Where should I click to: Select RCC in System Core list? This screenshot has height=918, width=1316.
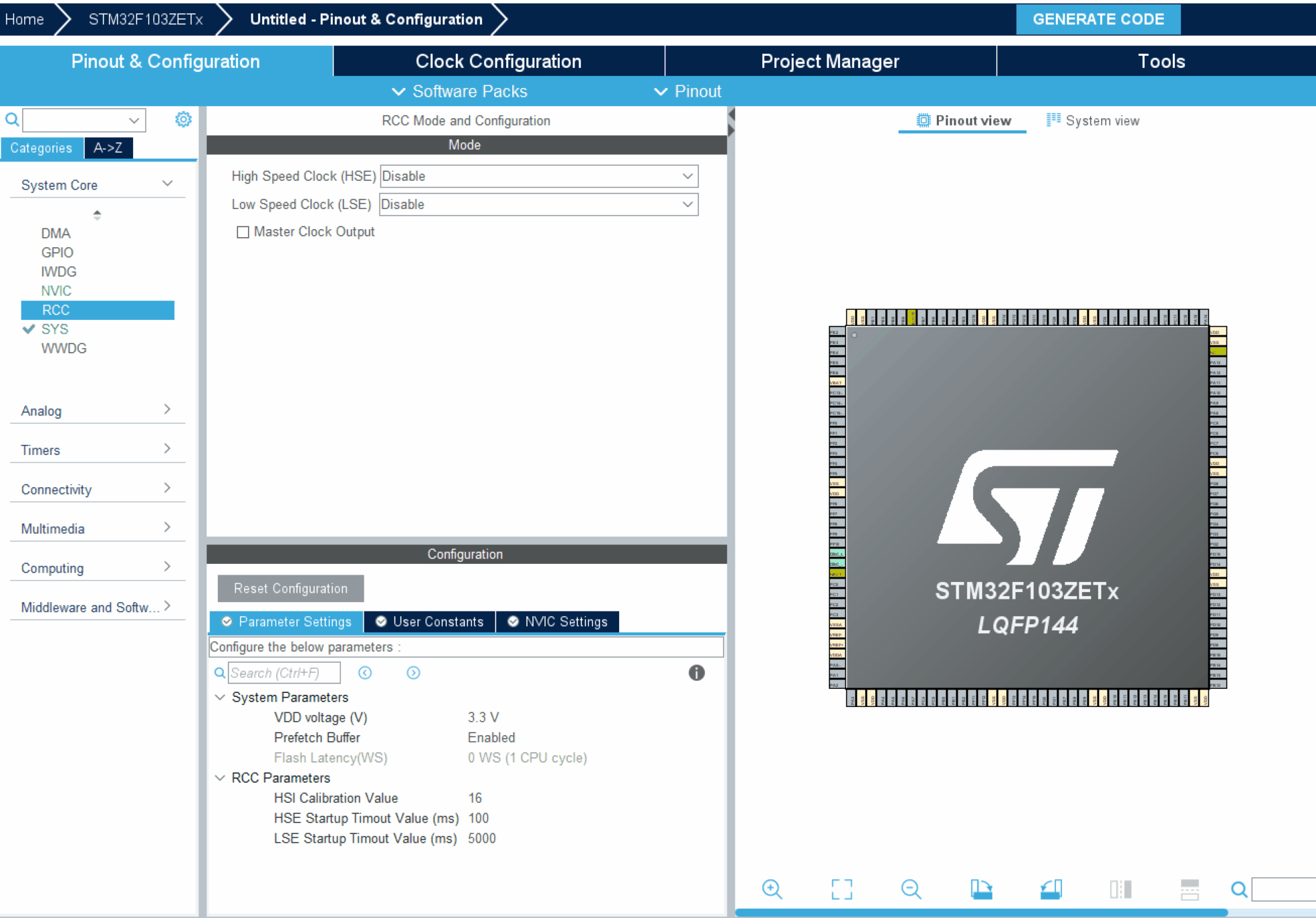[97, 310]
